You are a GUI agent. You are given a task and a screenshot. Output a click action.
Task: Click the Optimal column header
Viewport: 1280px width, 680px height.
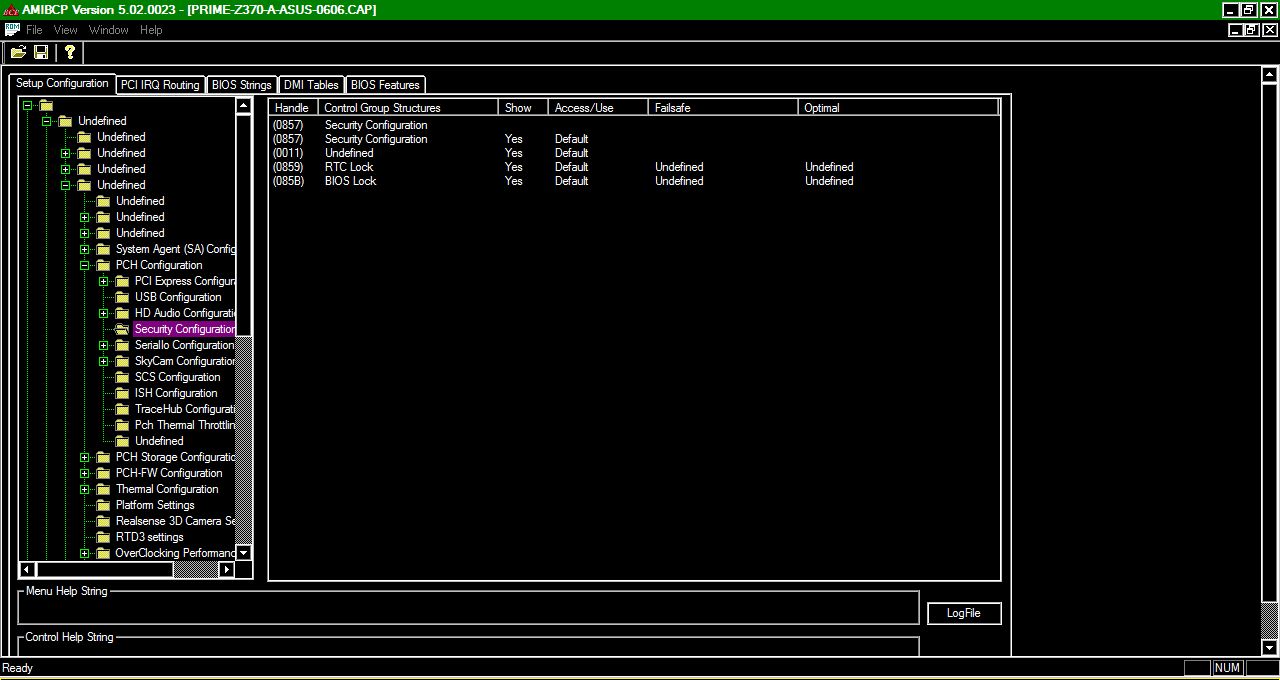pos(898,107)
